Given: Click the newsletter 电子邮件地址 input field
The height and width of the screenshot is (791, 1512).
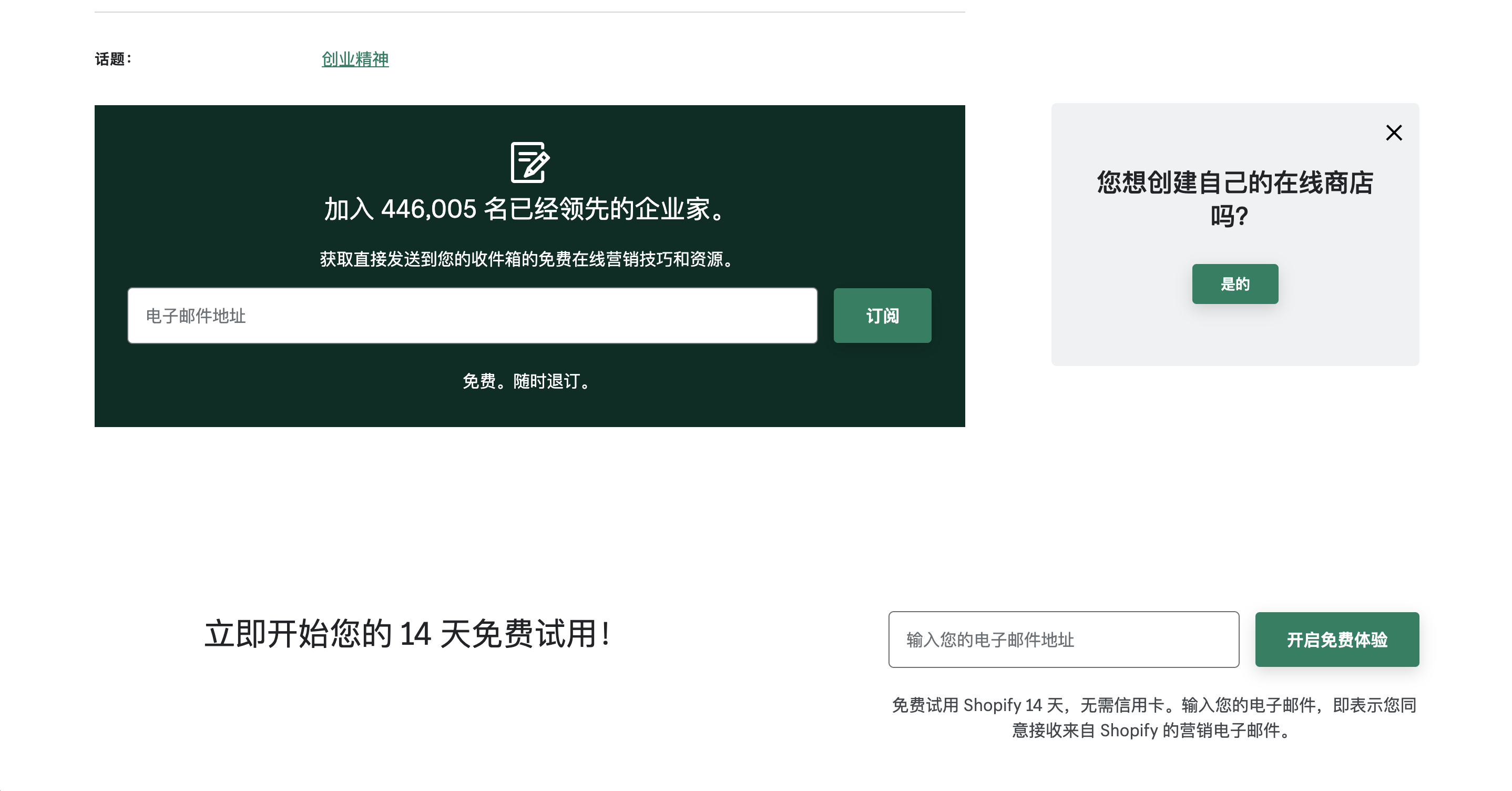Looking at the screenshot, I should tap(473, 316).
